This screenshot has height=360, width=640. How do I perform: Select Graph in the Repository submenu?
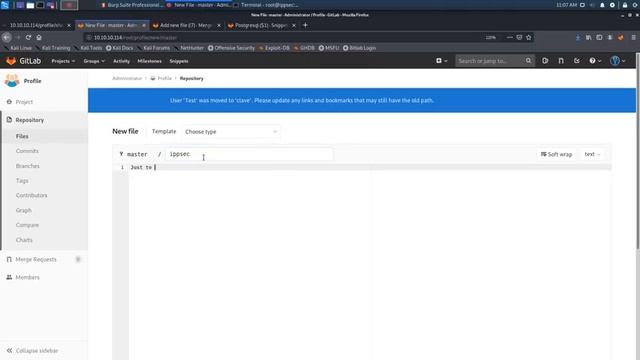(24, 210)
